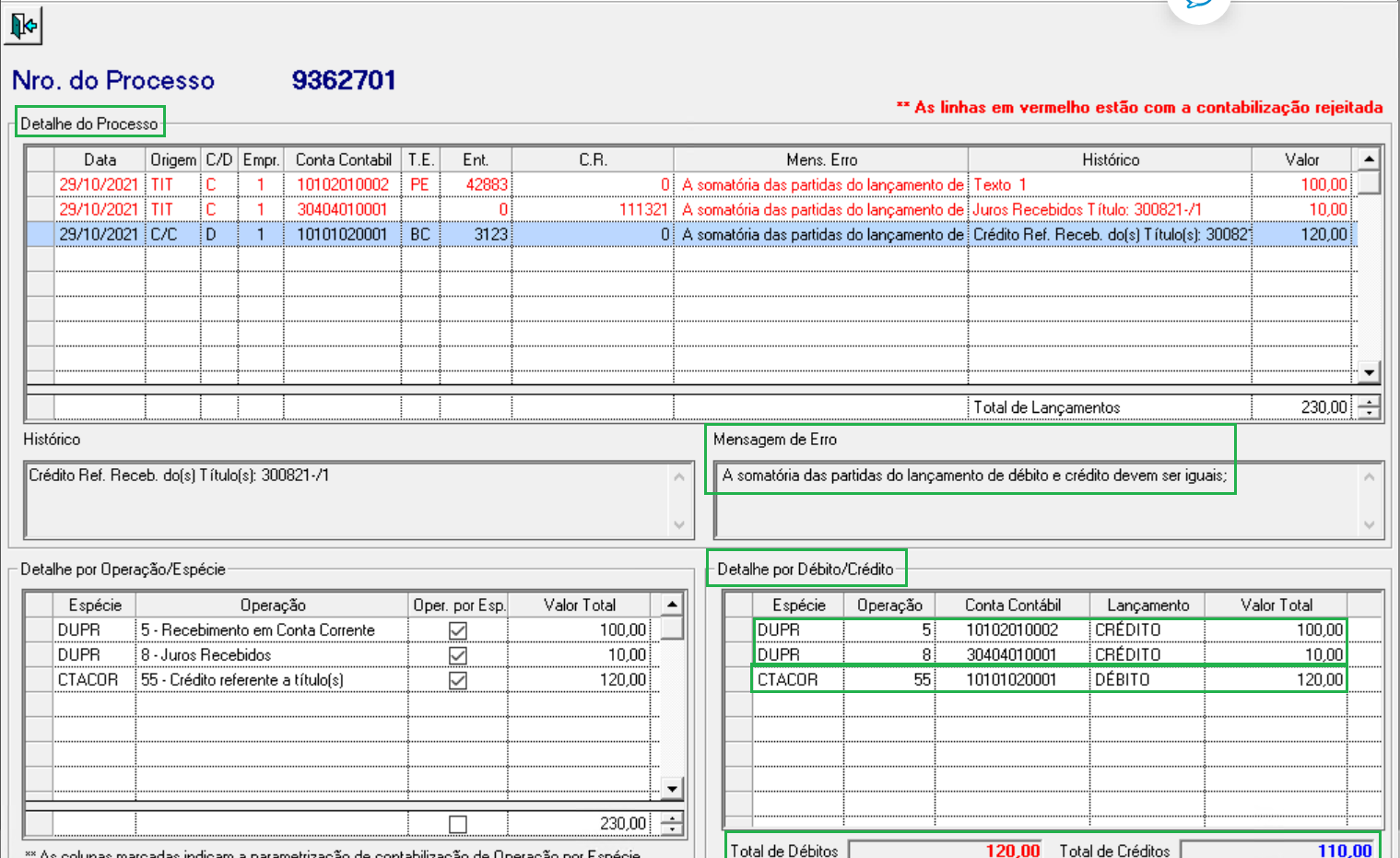Screen dimensions: 1400x858
Task: Click the Total de Créditos field 110,00
Action: [x=1277, y=850]
